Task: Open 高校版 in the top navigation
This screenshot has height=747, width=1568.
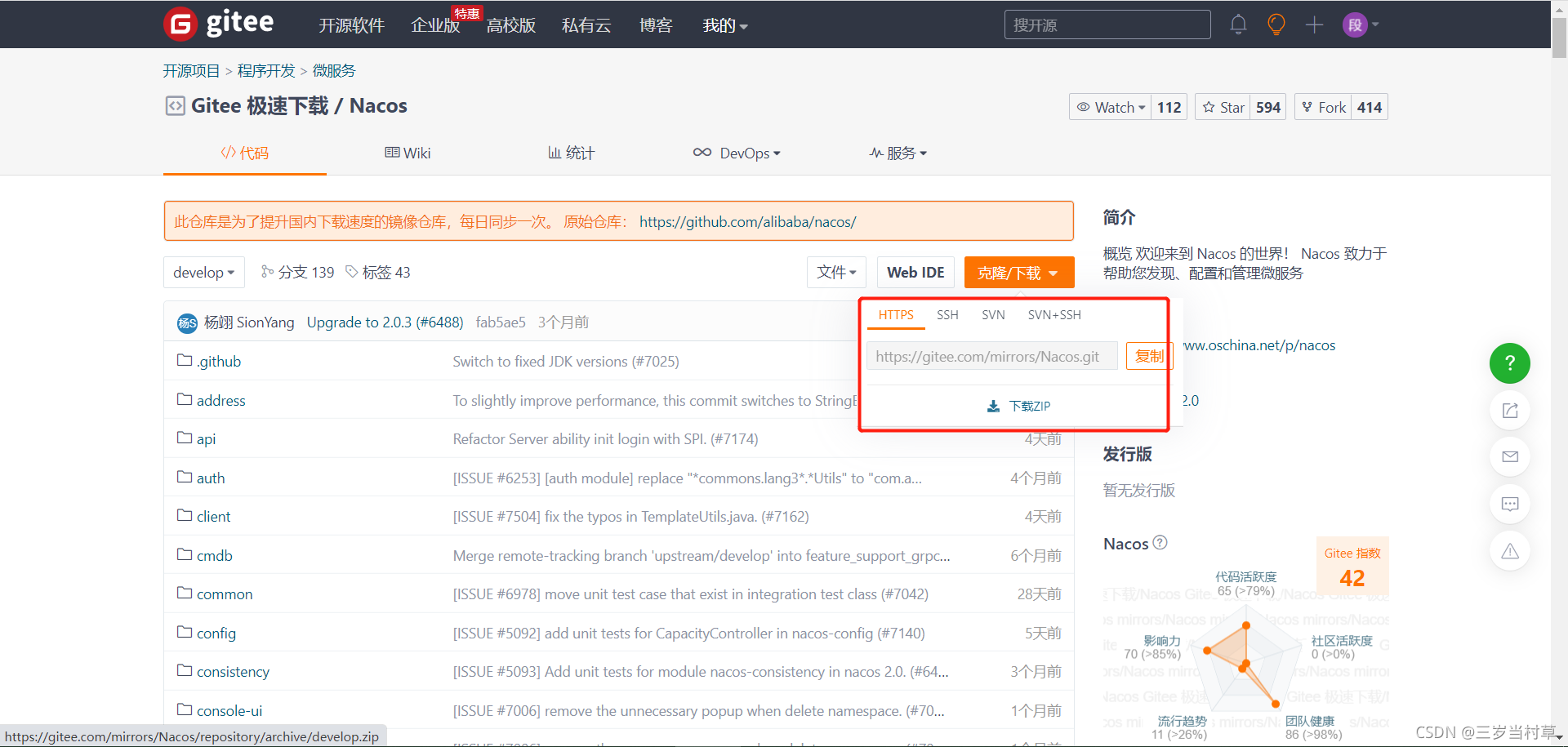Action: (511, 25)
